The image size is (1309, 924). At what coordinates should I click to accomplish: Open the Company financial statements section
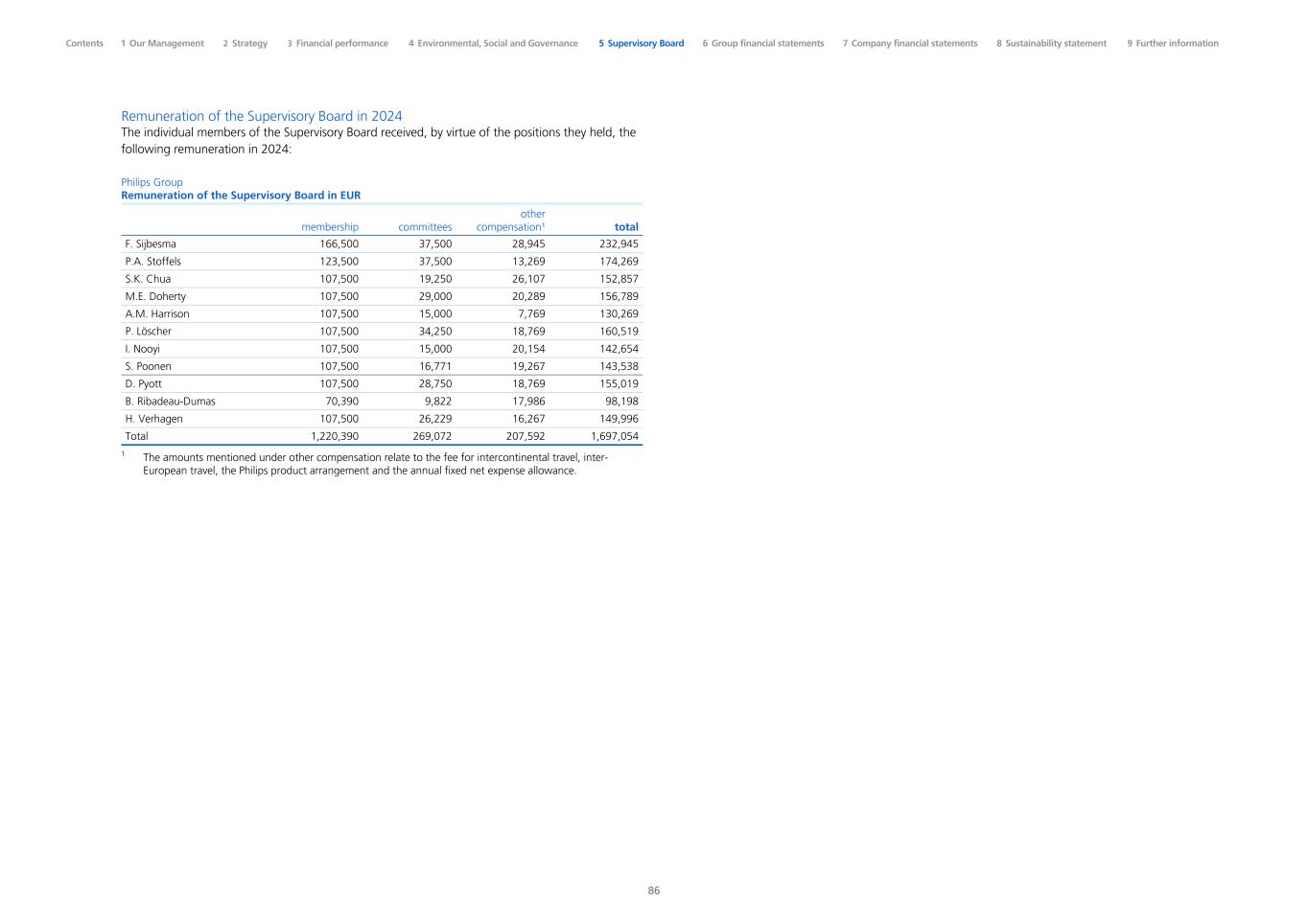910,43
